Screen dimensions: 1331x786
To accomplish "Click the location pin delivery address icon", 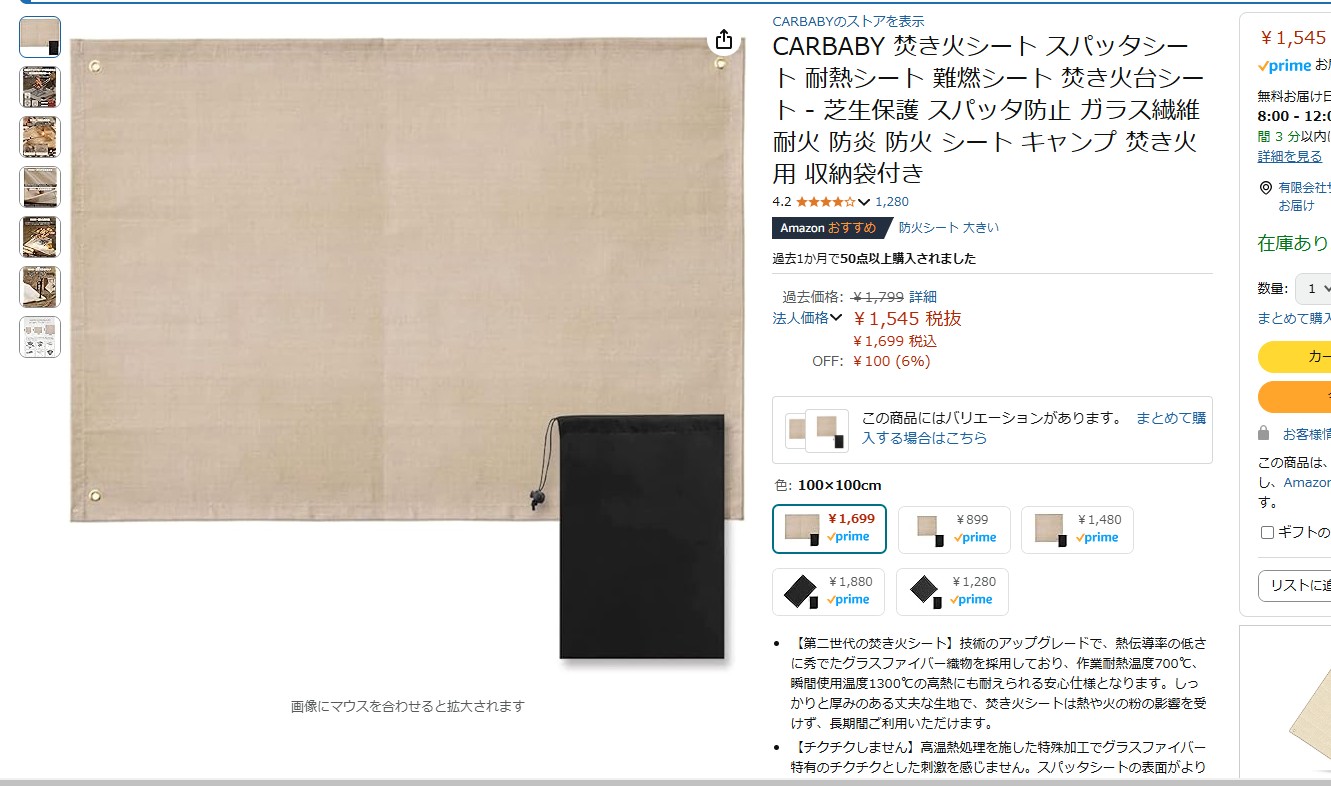I will coord(1266,188).
